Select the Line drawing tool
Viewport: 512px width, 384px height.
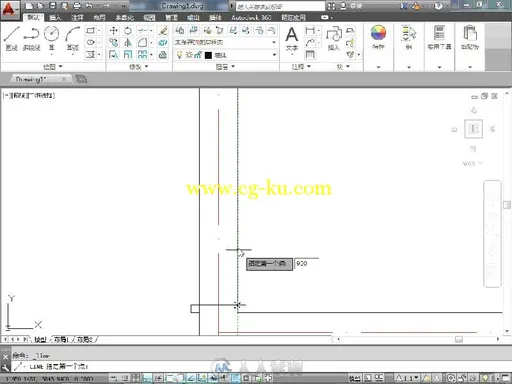(11, 38)
